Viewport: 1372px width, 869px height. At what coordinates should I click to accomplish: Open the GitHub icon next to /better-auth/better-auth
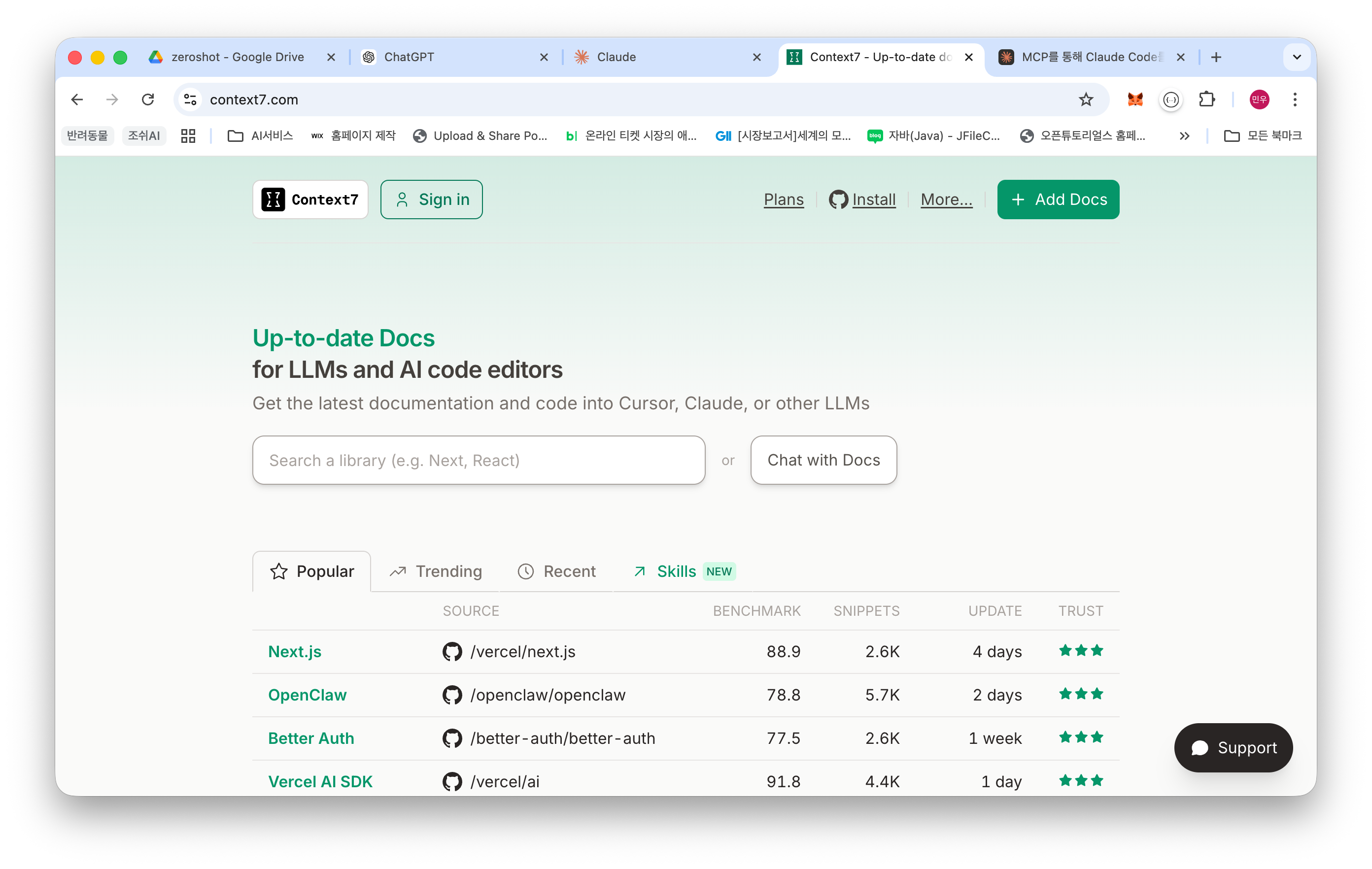pos(452,738)
